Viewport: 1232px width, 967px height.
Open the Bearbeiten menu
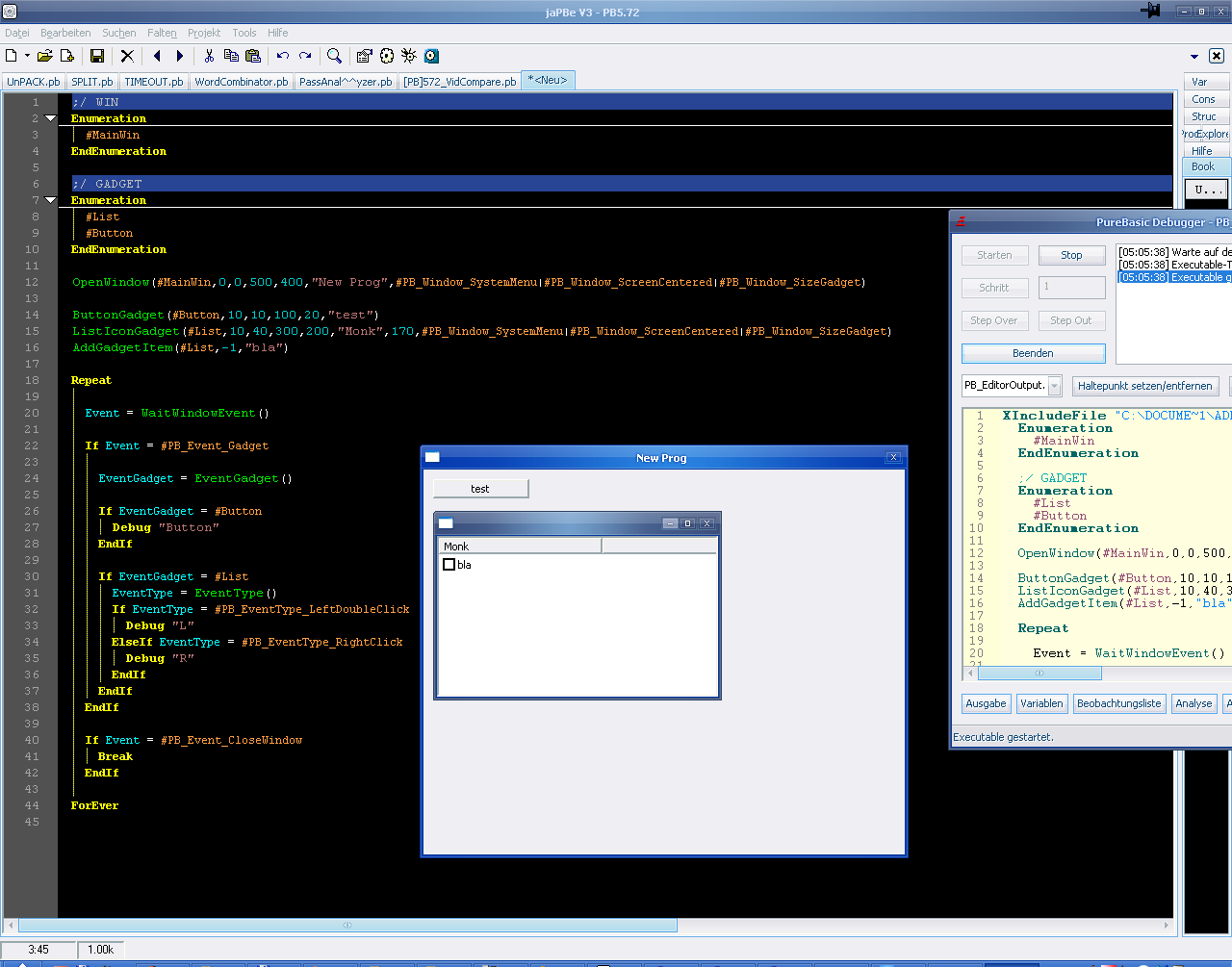pos(65,33)
